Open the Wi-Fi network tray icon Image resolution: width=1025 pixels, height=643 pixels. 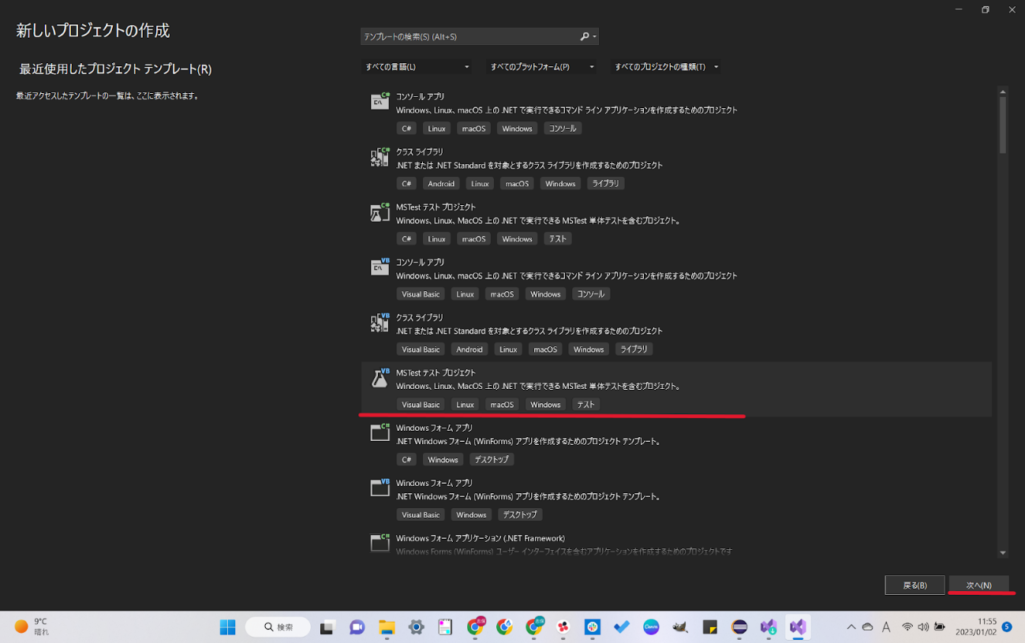pos(907,627)
